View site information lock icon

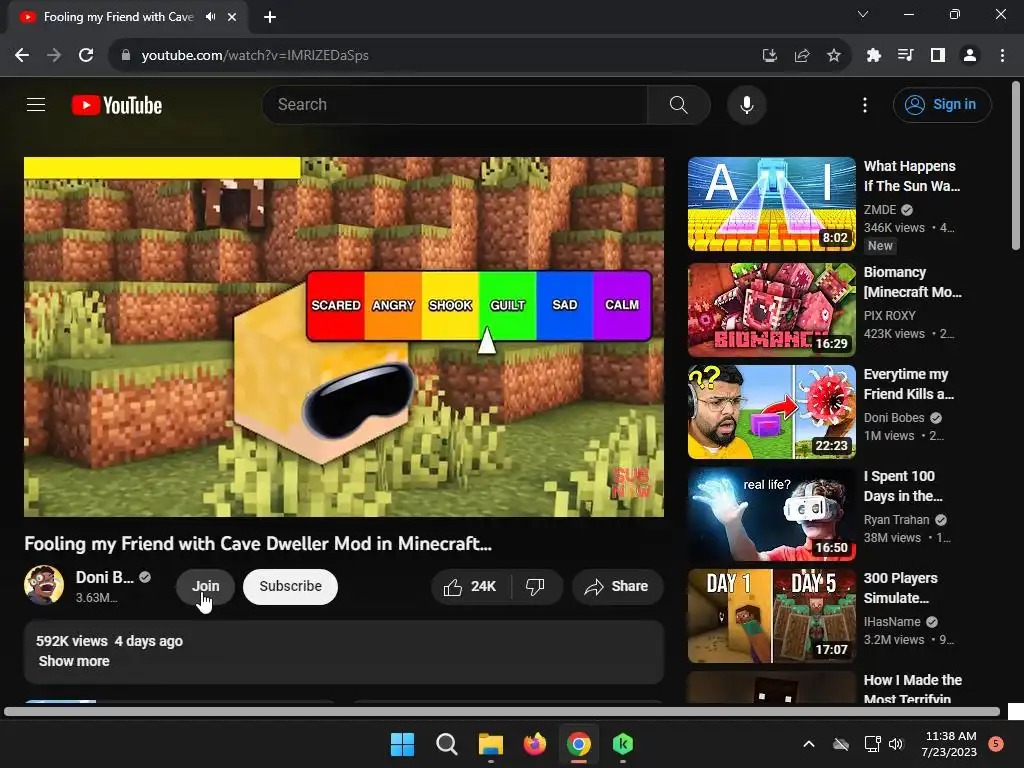coord(126,56)
